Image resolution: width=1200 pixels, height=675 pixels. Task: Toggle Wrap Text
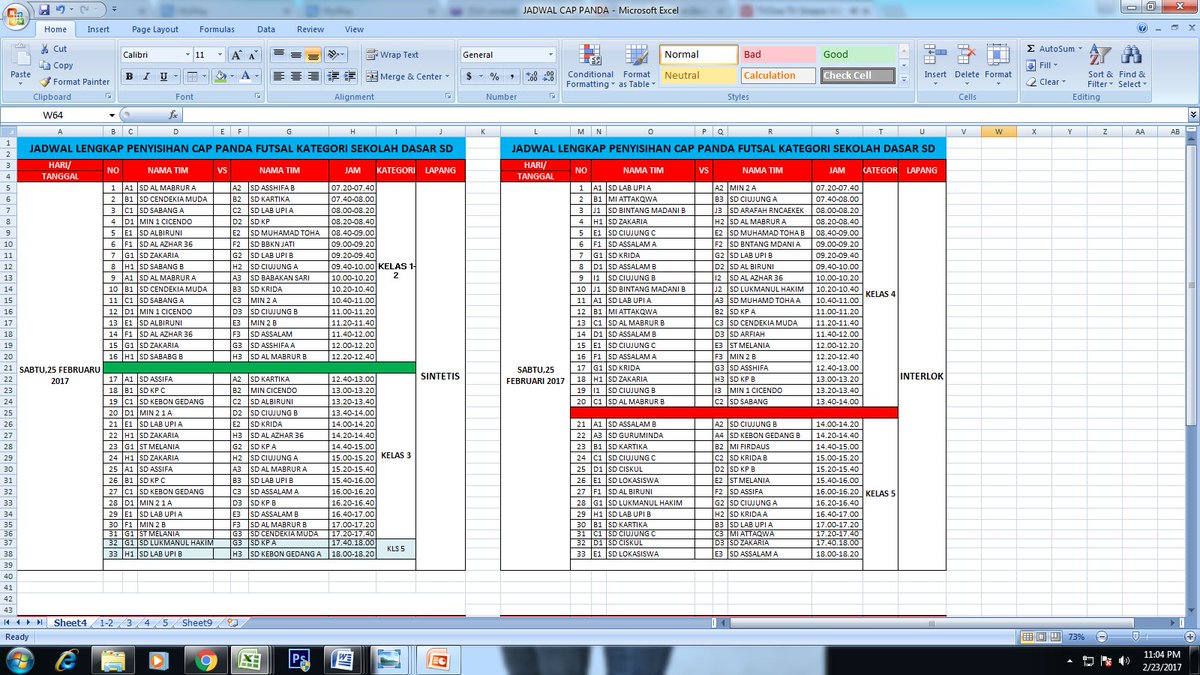pyautogui.click(x=392, y=55)
